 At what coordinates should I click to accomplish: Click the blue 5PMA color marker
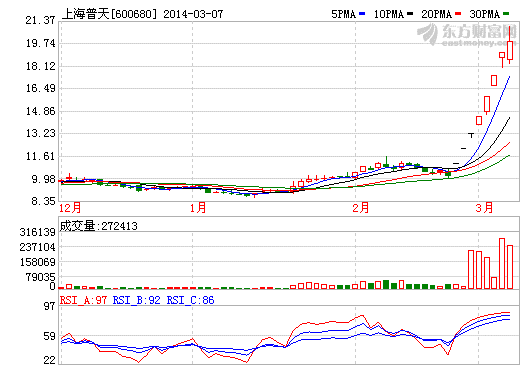pos(362,14)
